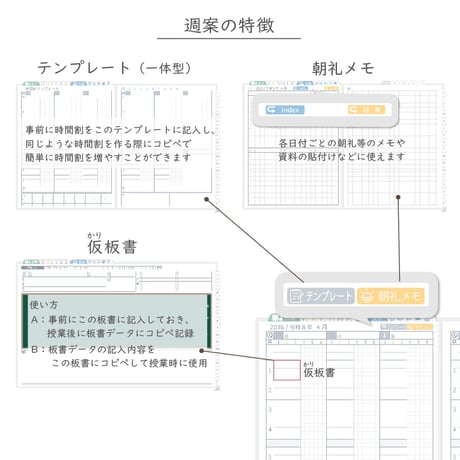Click the 週案の特徴 heading
This screenshot has height=460, width=460.
pos(229,25)
